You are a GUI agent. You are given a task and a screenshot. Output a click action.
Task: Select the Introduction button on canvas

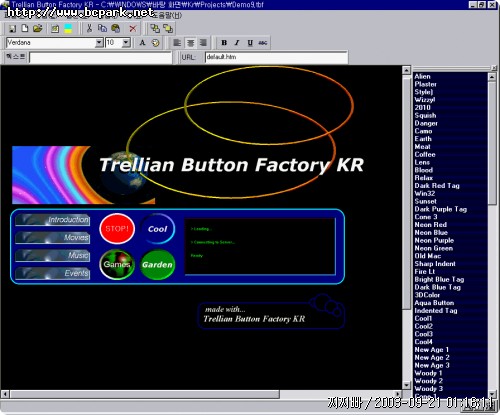point(53,220)
